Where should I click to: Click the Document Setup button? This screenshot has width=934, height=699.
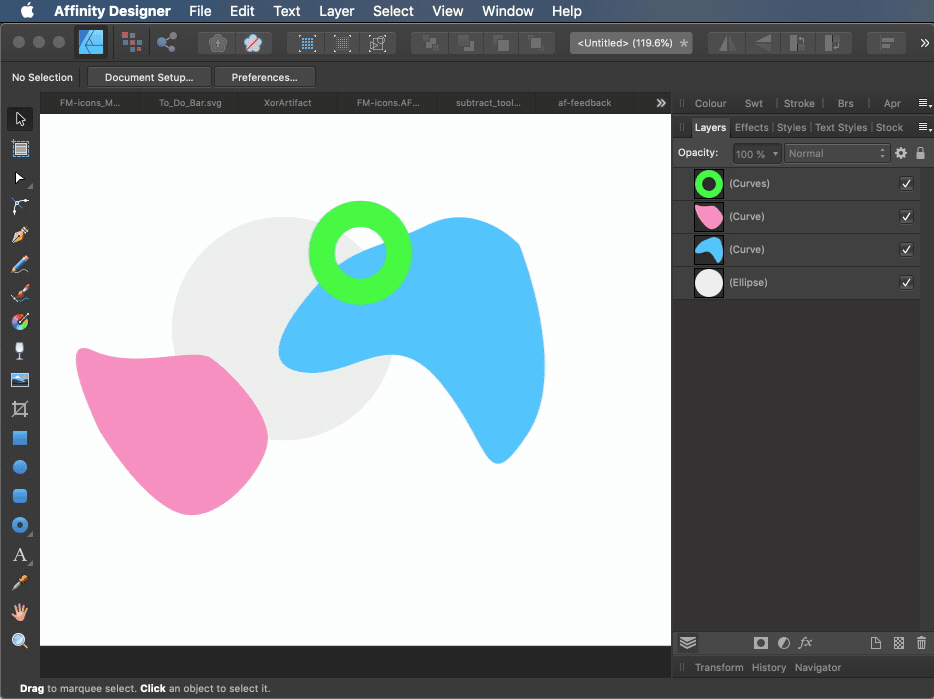pos(149,77)
